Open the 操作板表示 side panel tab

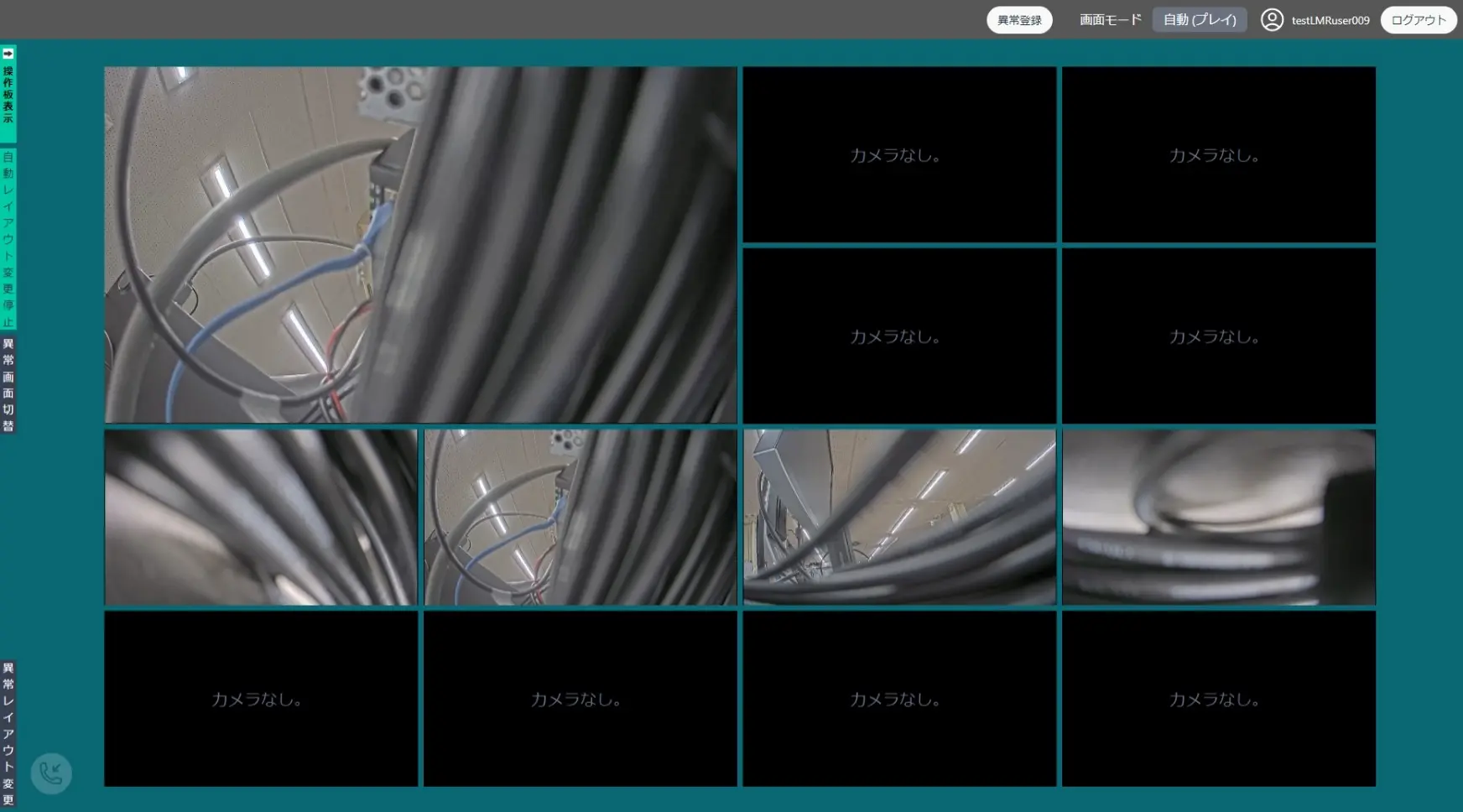(x=8, y=96)
